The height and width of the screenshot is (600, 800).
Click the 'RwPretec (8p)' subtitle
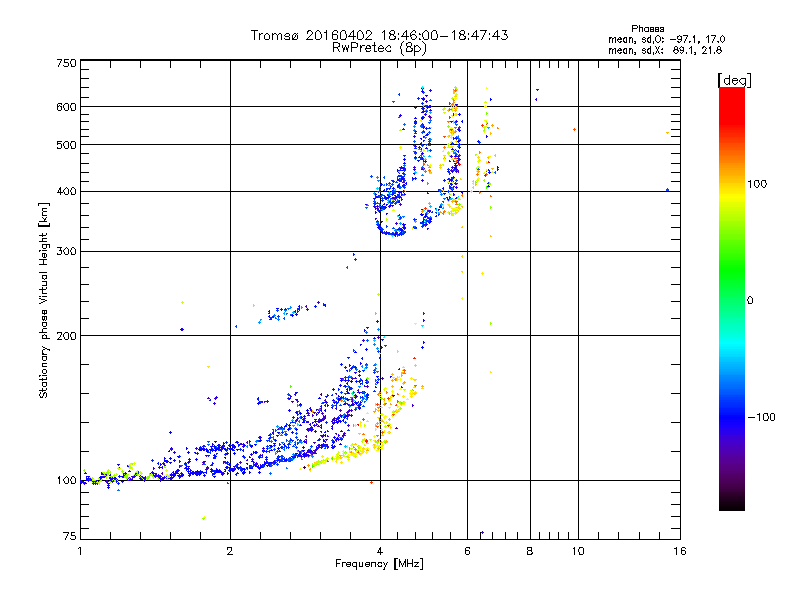(x=379, y=48)
